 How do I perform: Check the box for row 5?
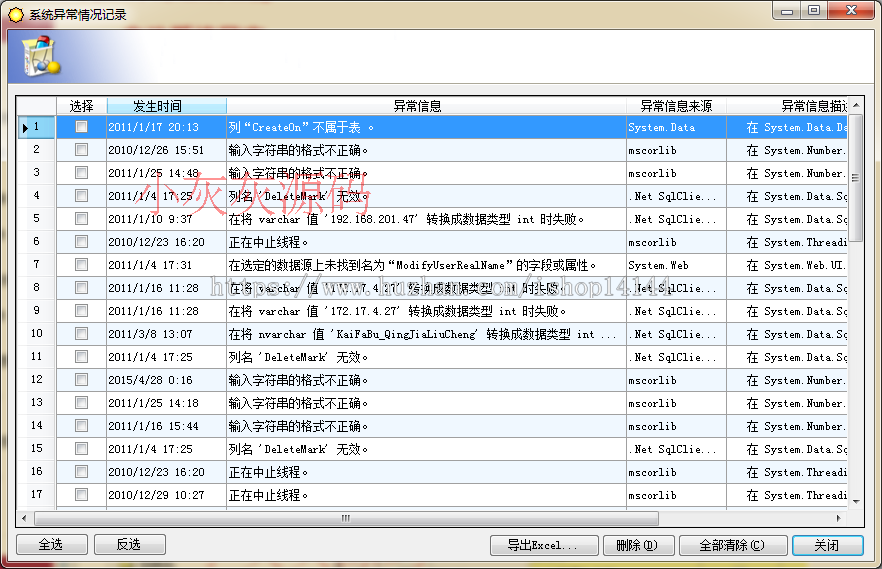pos(82,219)
